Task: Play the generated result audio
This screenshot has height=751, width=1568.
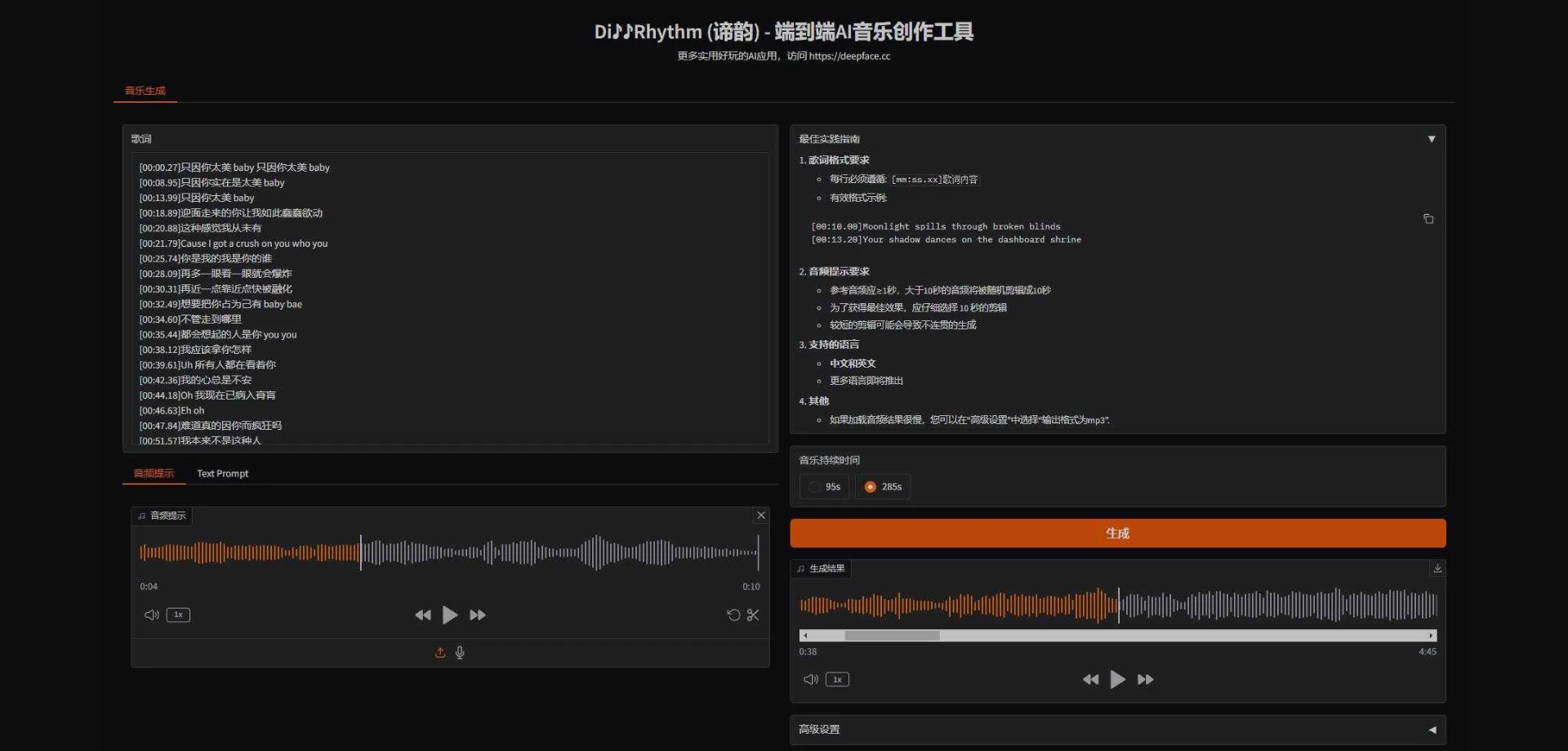Action: [1117, 679]
